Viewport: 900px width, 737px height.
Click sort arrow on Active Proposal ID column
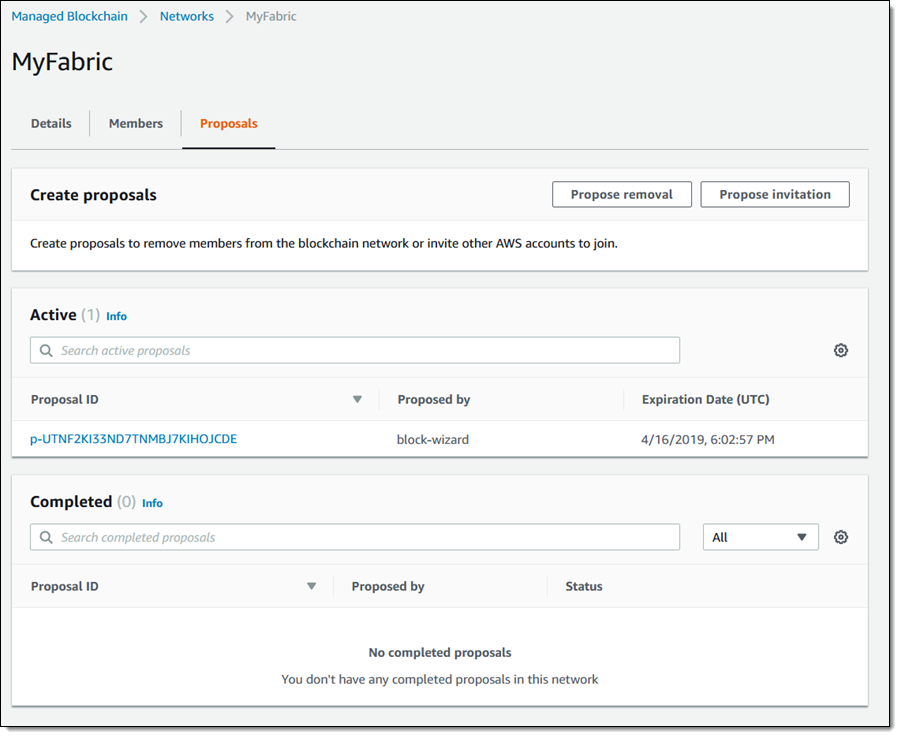(x=357, y=400)
